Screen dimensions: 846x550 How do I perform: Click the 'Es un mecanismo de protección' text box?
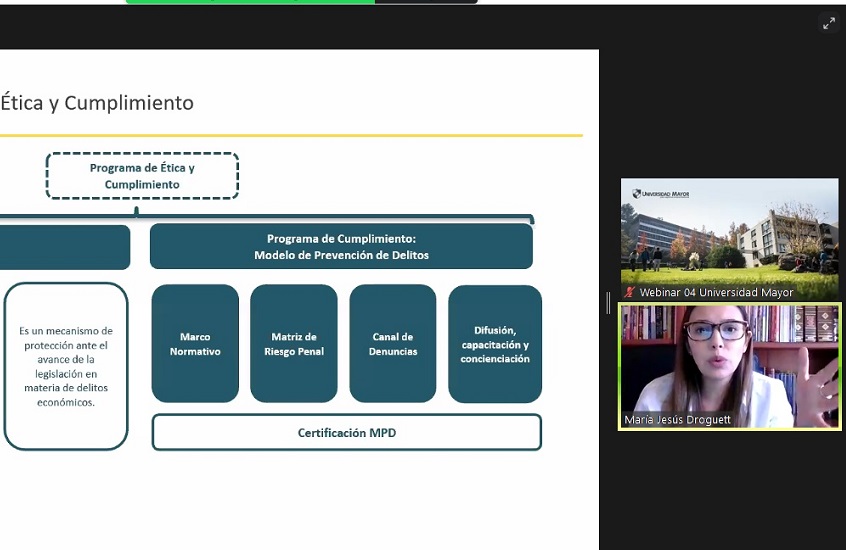(x=66, y=366)
